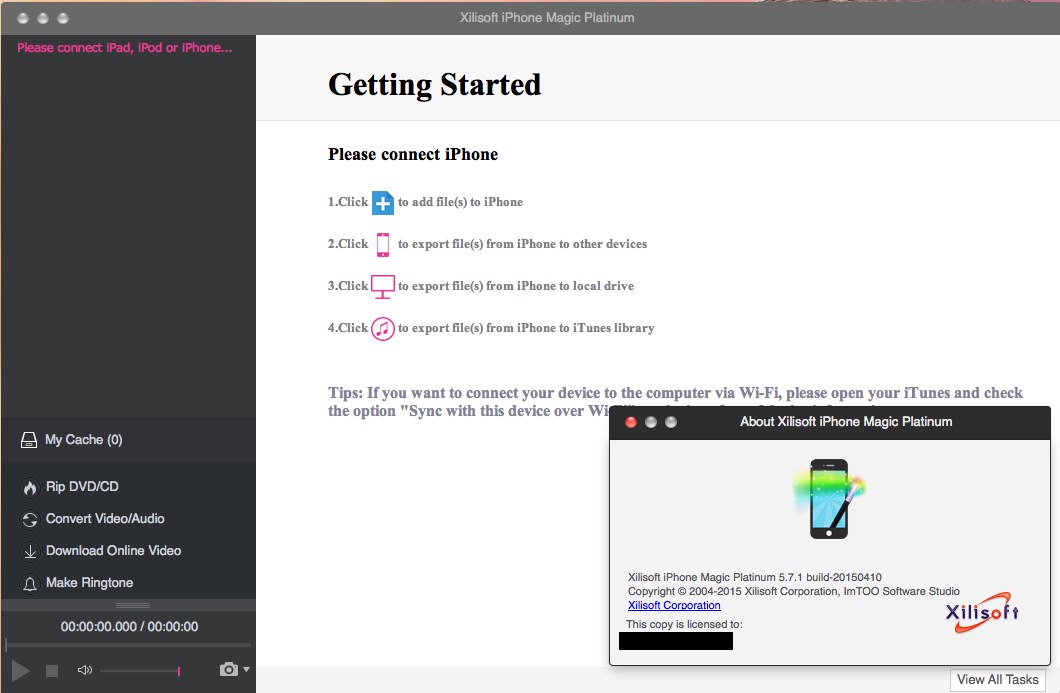Click the flame icon beside Rip DVD/CD
Screen dimensions: 1060x693
(30, 487)
